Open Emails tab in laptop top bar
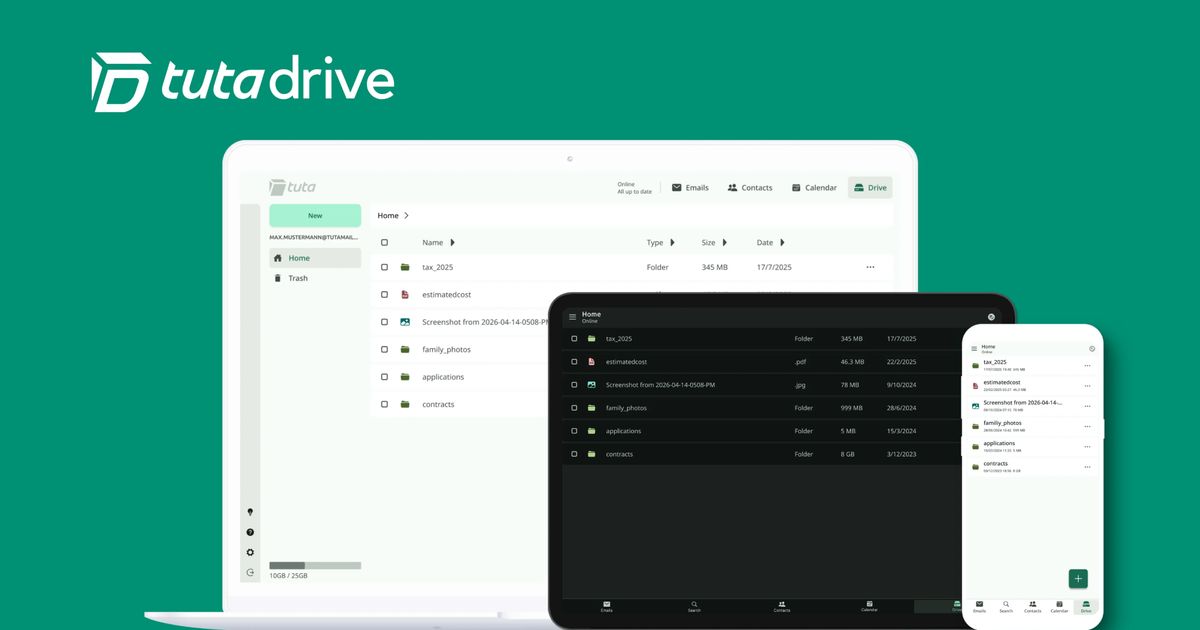Screen dimensions: 1200x630 [x=690, y=188]
